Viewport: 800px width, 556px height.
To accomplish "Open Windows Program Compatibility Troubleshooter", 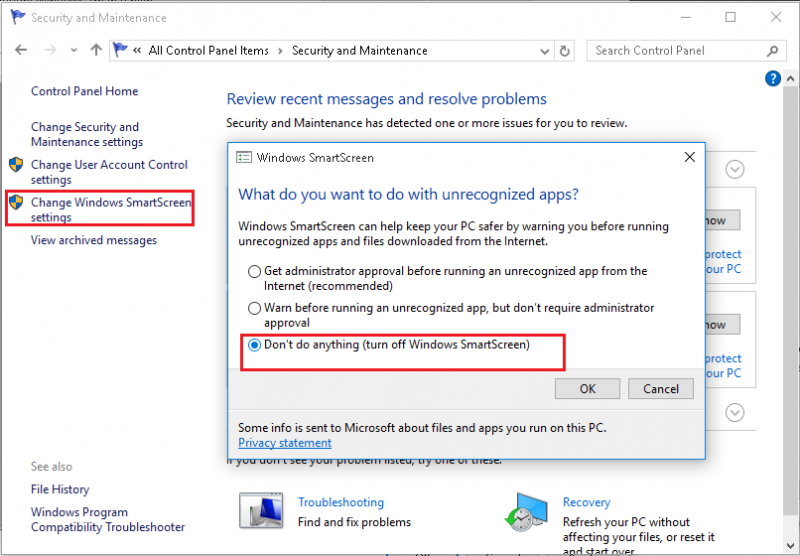I will click(x=108, y=519).
